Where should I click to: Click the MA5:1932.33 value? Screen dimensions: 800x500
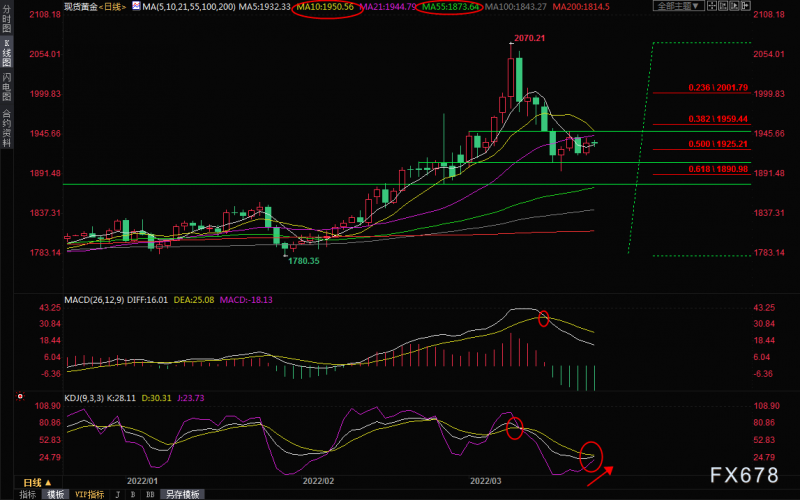(264, 7)
